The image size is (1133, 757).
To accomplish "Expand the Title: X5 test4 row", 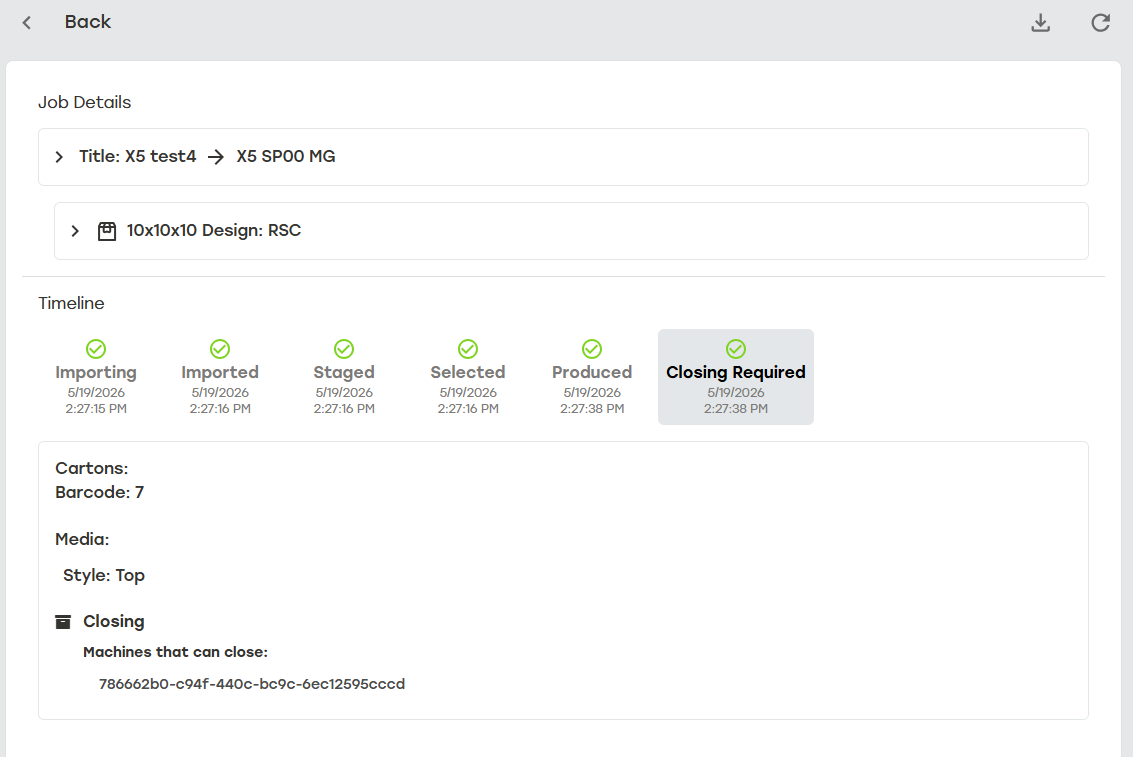I will 563,157.
